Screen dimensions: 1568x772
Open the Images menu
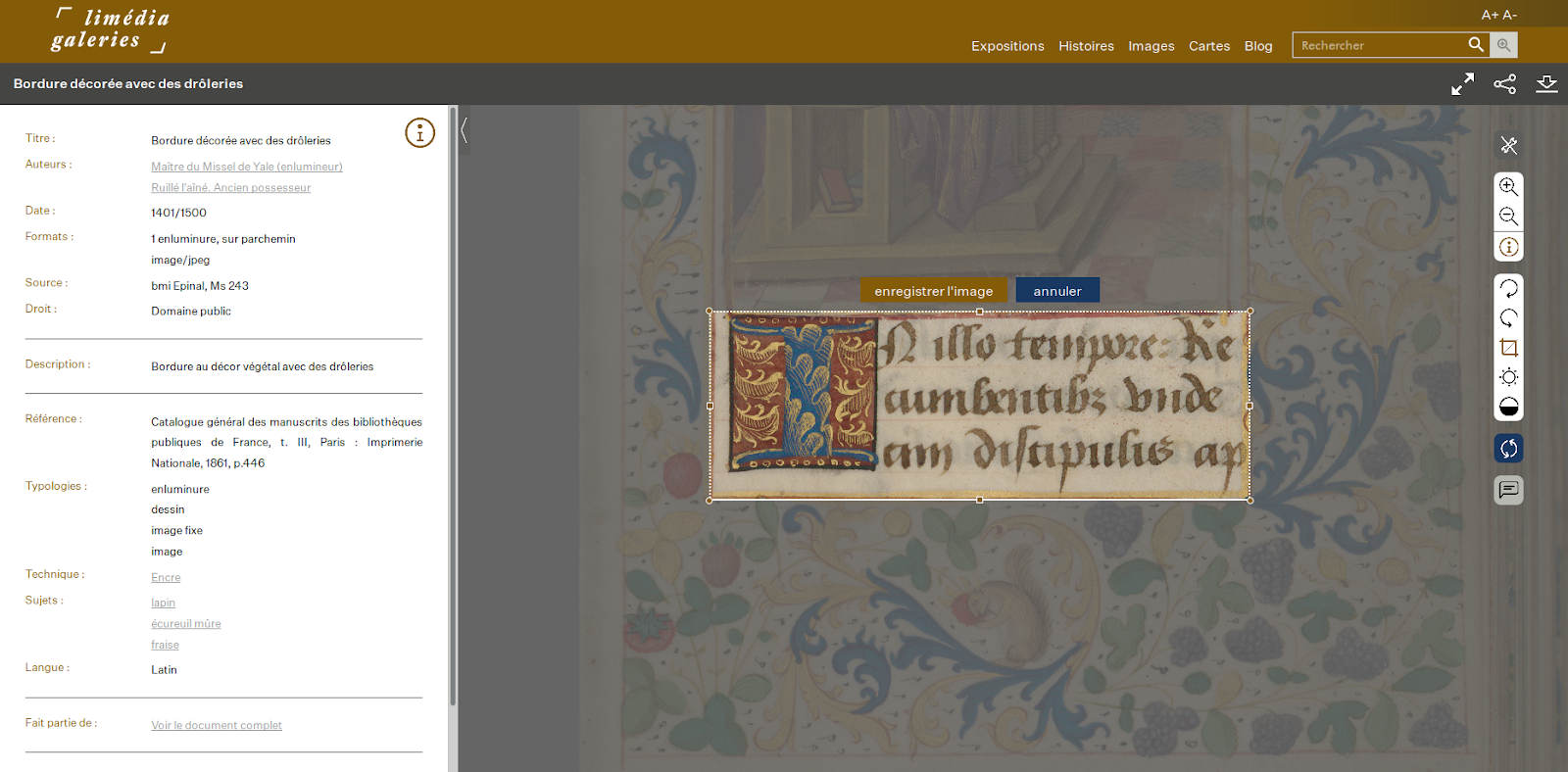pyautogui.click(x=1151, y=46)
